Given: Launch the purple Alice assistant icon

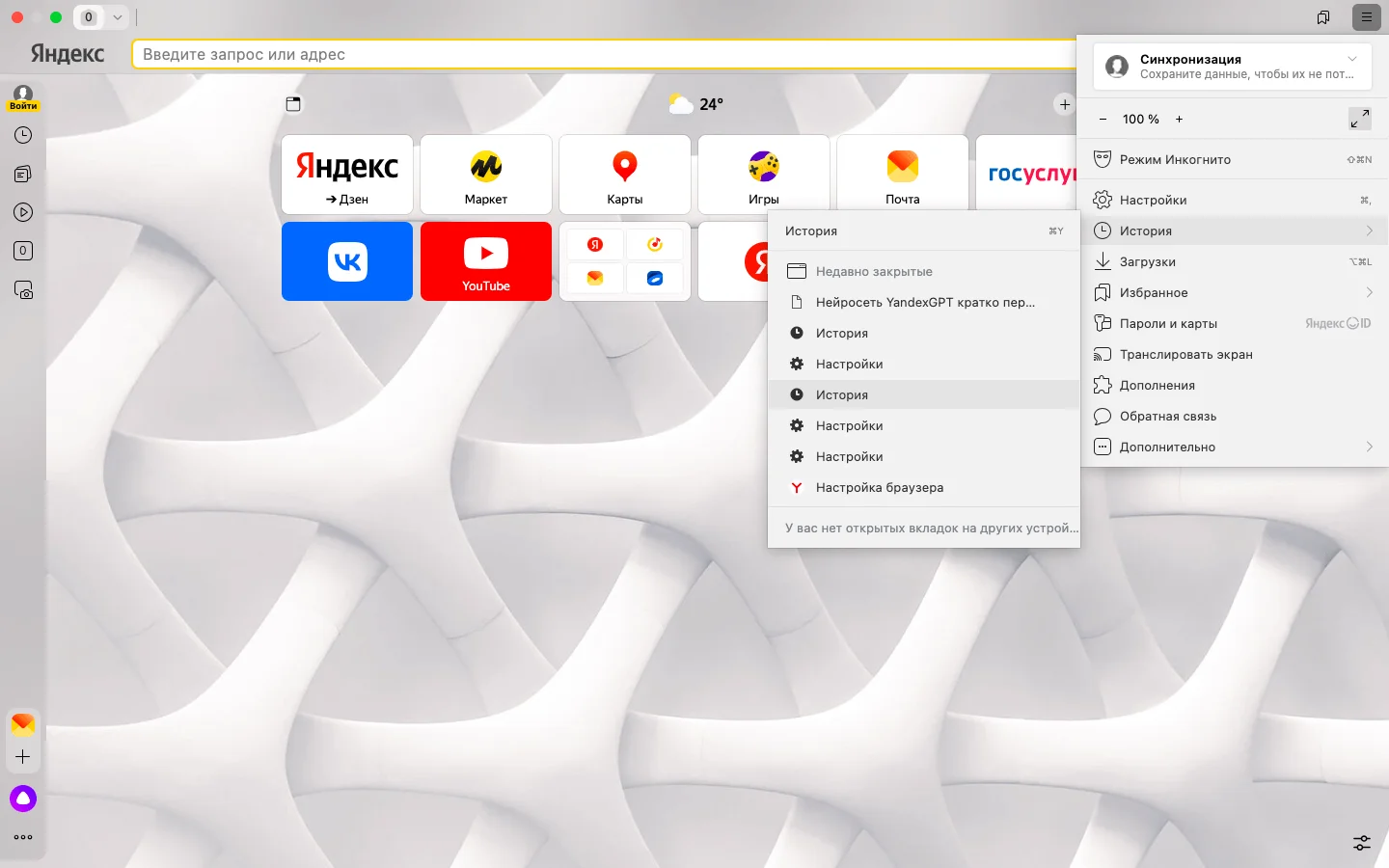Looking at the screenshot, I should coord(23,799).
